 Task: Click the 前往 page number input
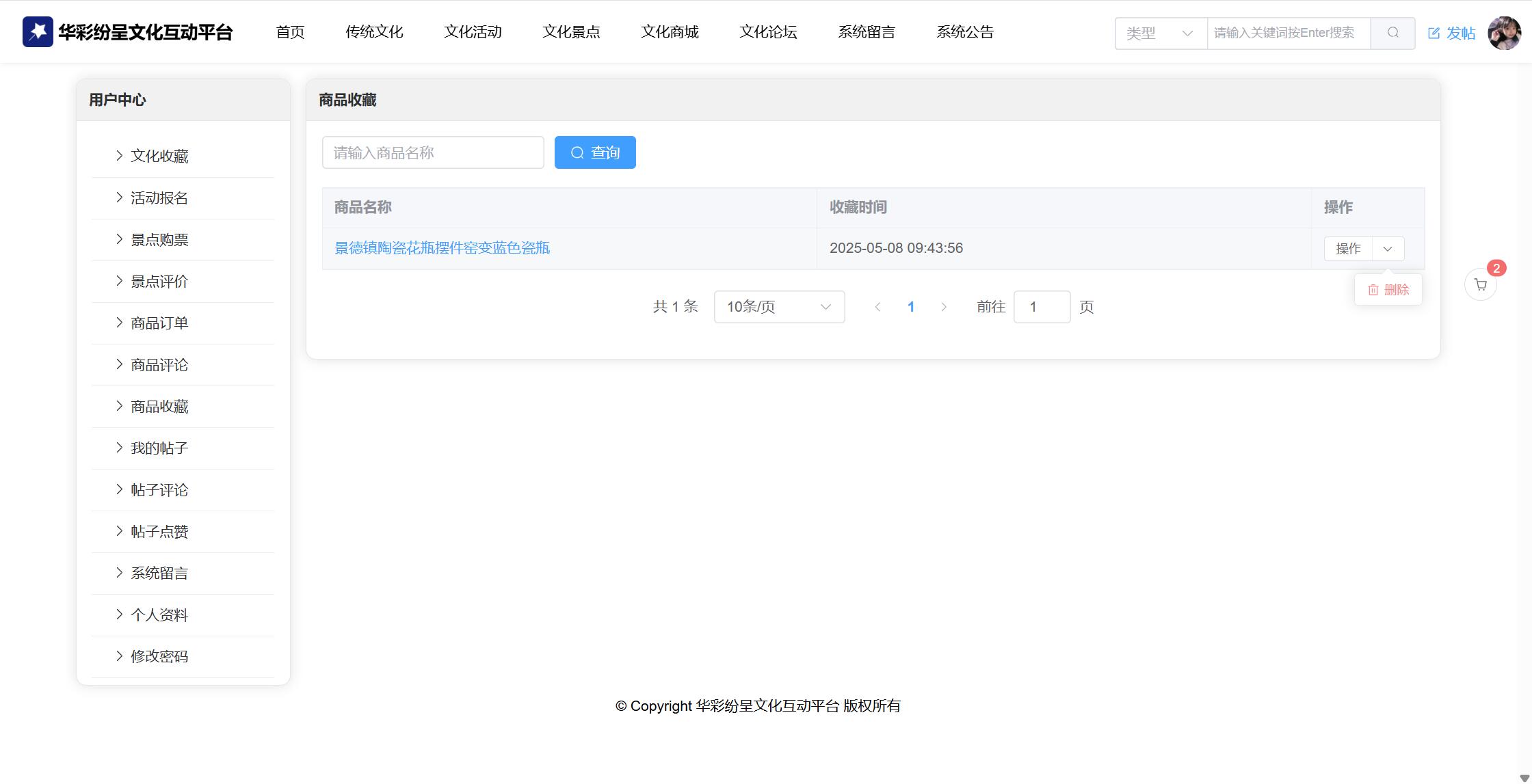(x=1041, y=307)
